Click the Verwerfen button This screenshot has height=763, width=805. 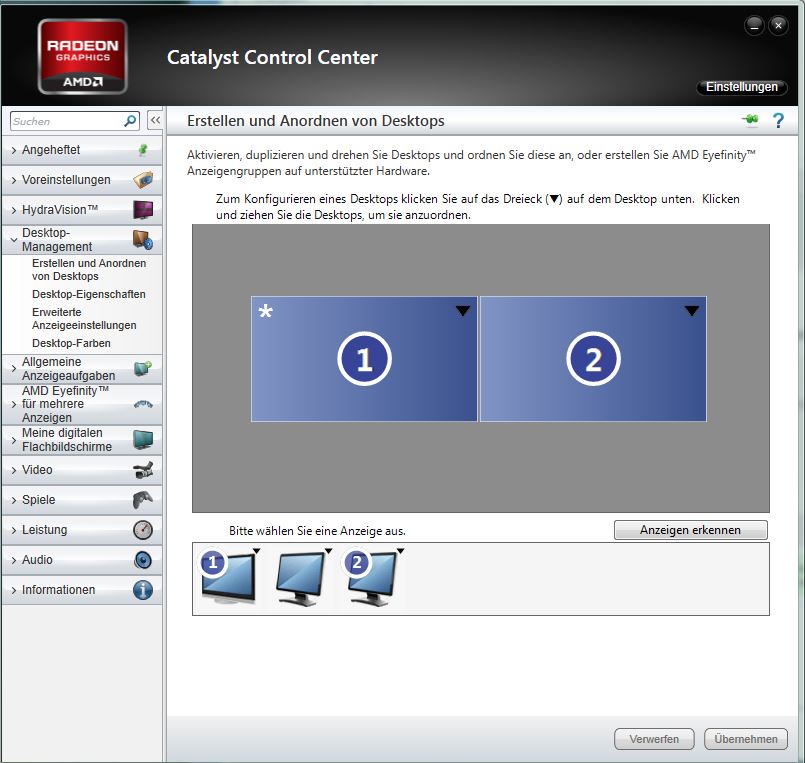tap(654, 739)
